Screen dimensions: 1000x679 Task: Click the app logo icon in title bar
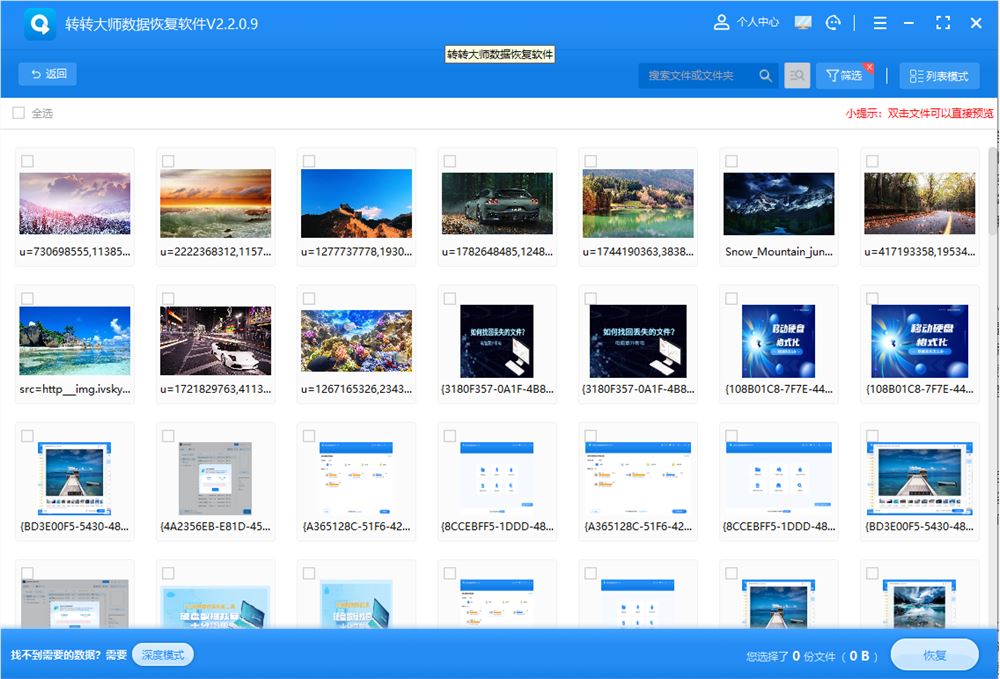pyautogui.click(x=40, y=24)
